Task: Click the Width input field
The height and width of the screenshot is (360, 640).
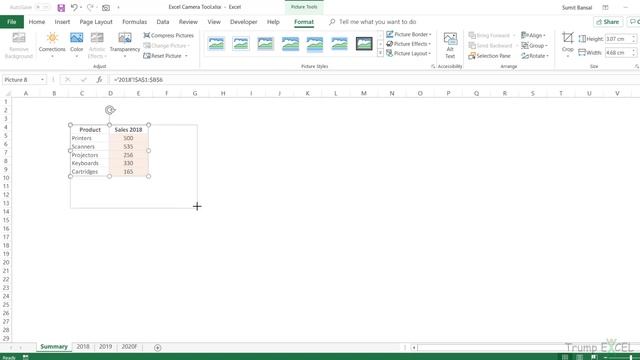Action: pos(618,53)
